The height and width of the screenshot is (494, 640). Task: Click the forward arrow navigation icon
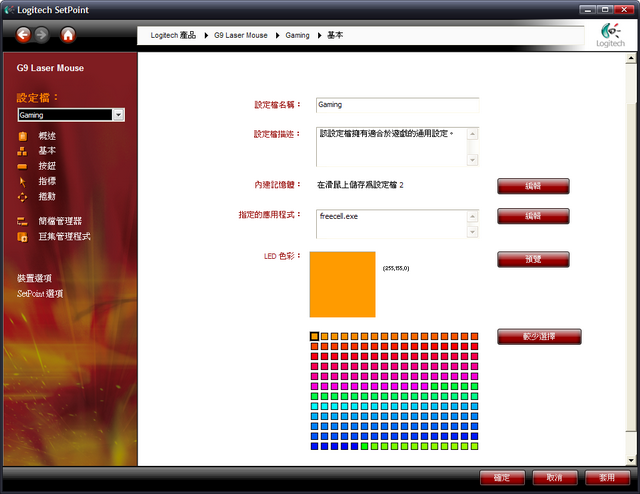click(x=42, y=35)
